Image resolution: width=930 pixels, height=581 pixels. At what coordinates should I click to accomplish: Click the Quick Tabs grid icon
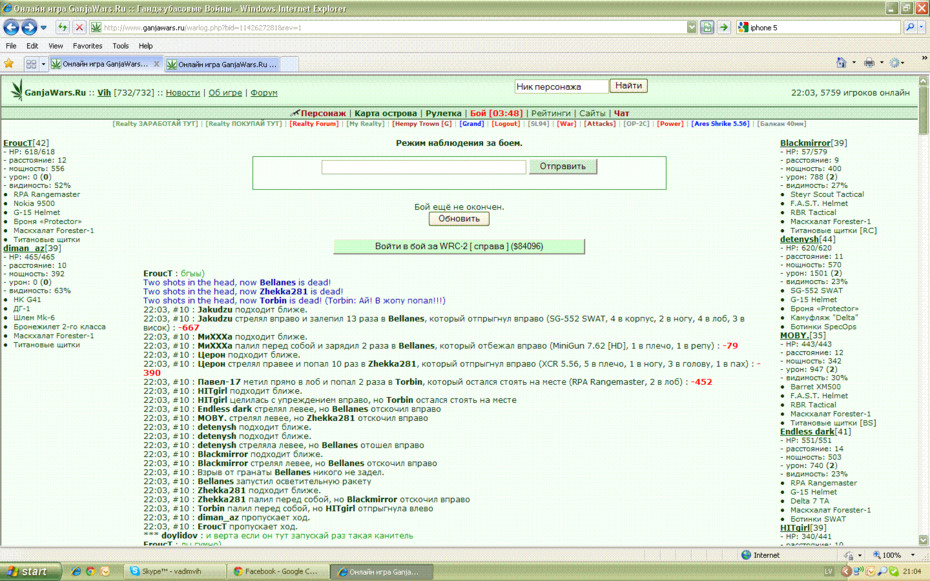tap(31, 64)
